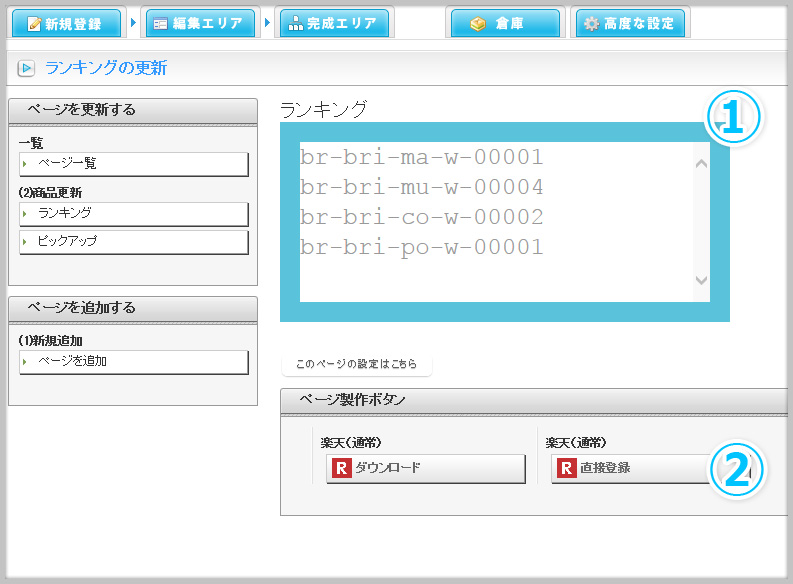Image resolution: width=793 pixels, height=584 pixels.
Task: Click the 完成エリア hierarchy icon
Action: (295, 23)
